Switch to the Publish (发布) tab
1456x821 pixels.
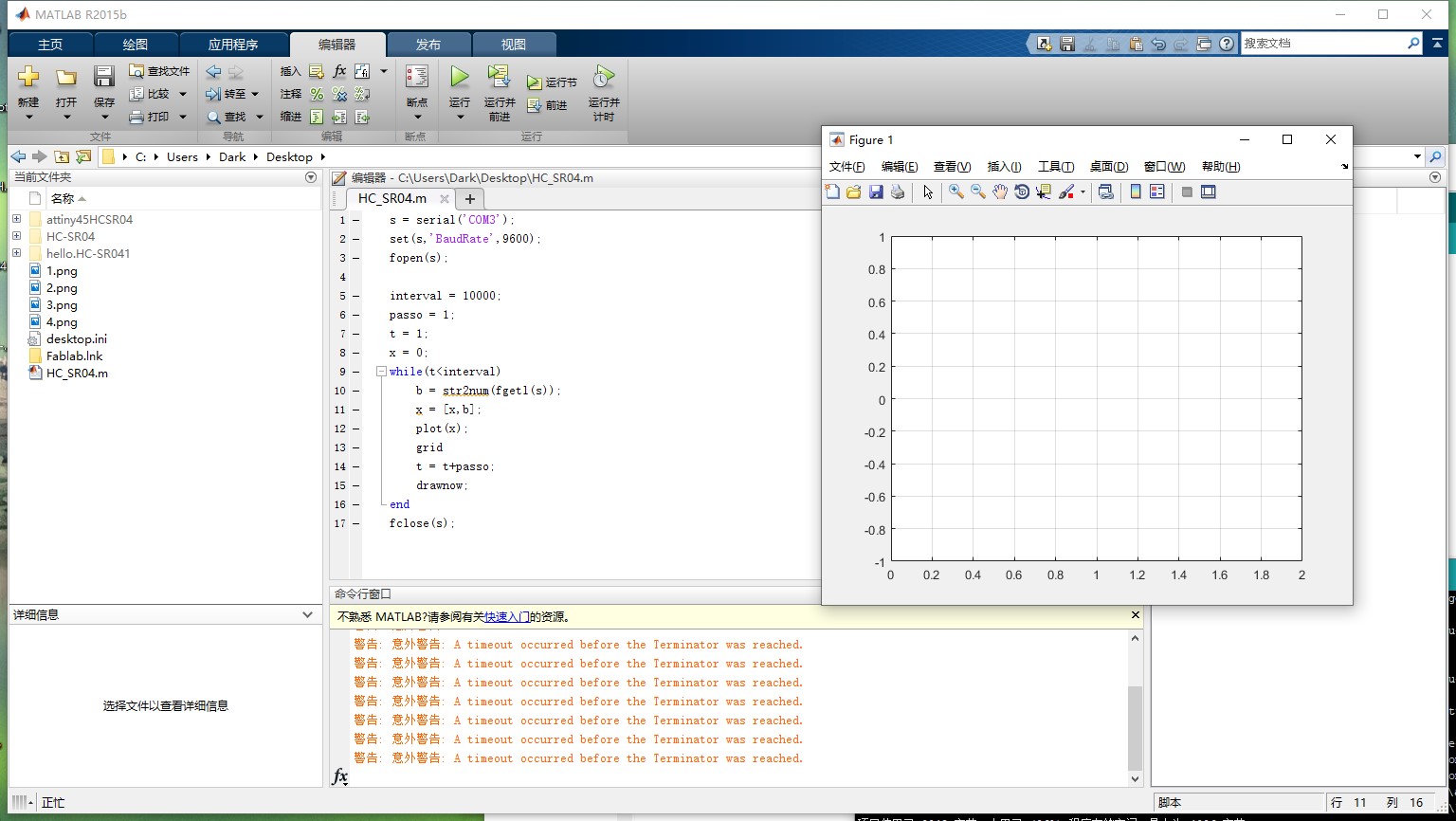click(x=428, y=45)
